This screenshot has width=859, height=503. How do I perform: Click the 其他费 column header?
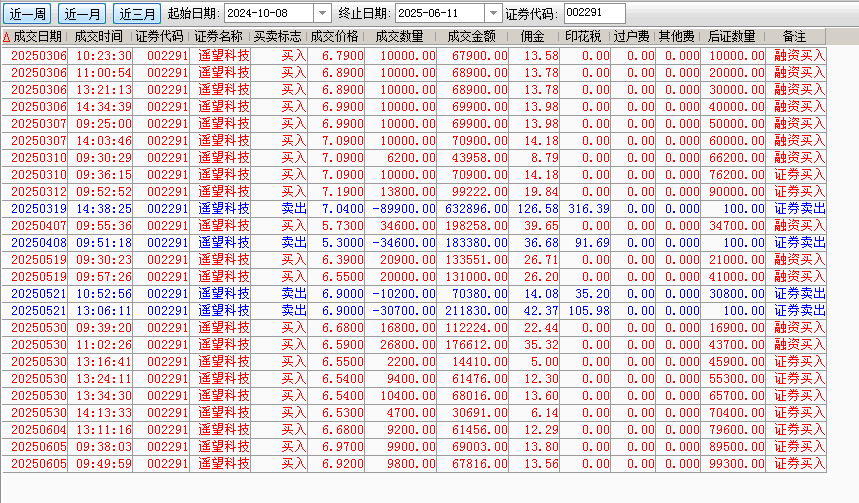677,37
